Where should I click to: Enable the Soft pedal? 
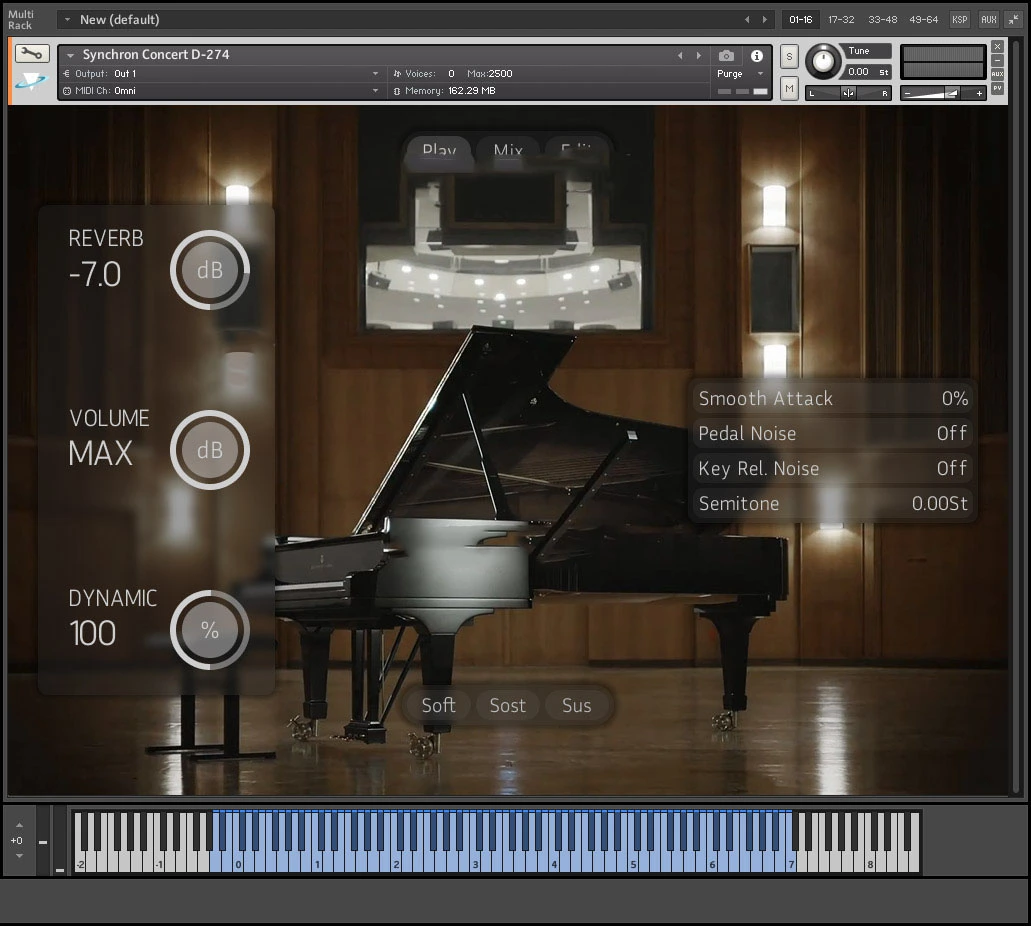pyautogui.click(x=438, y=706)
